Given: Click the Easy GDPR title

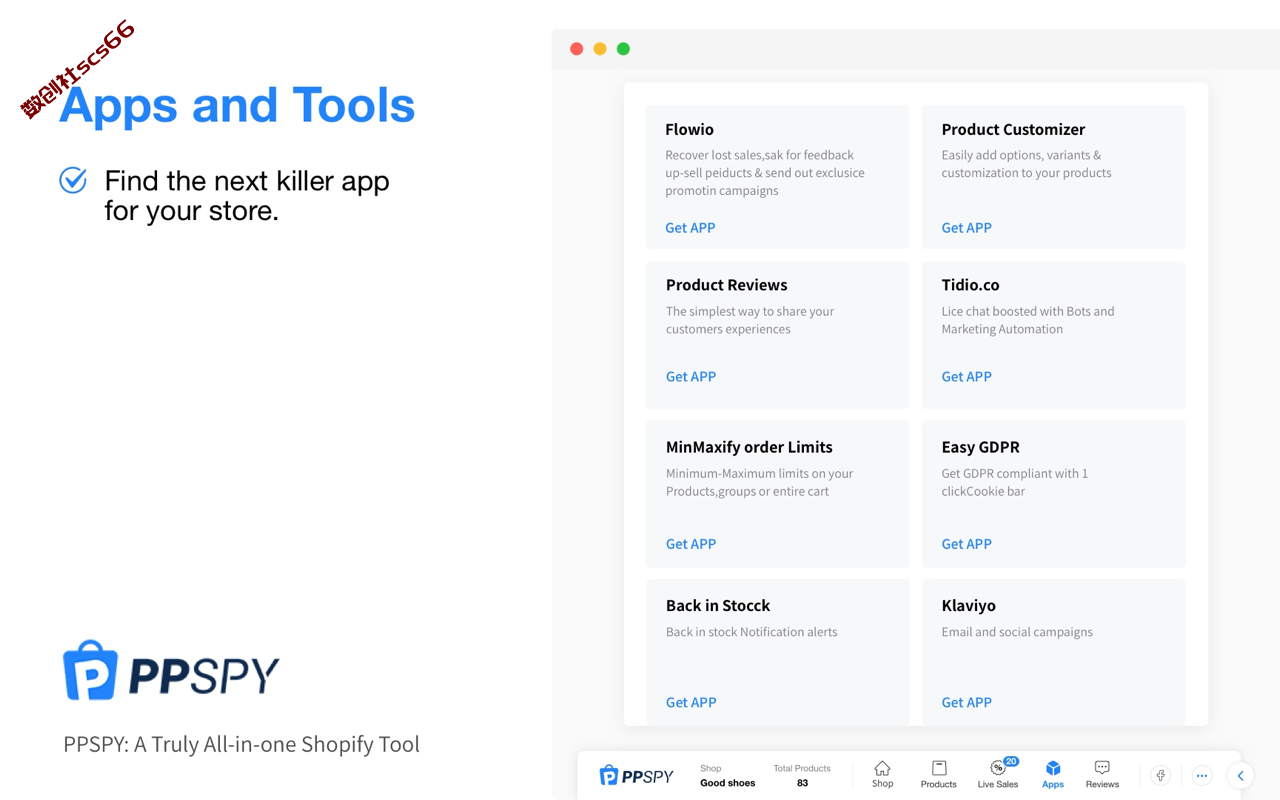Looking at the screenshot, I should [x=980, y=447].
